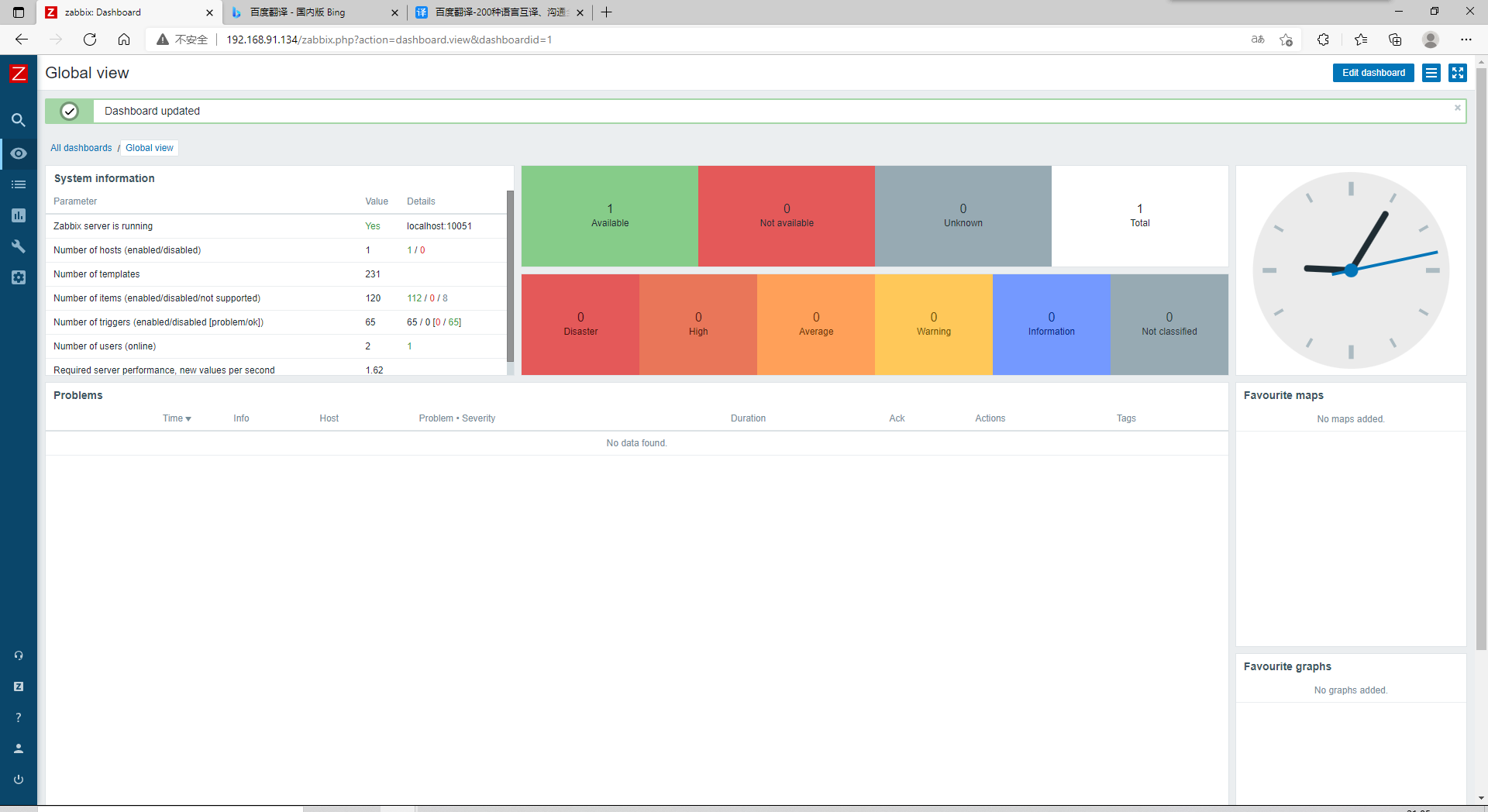Click the Unknown hosts gray tile
Screen dimensions: 1488x812
(x=963, y=216)
